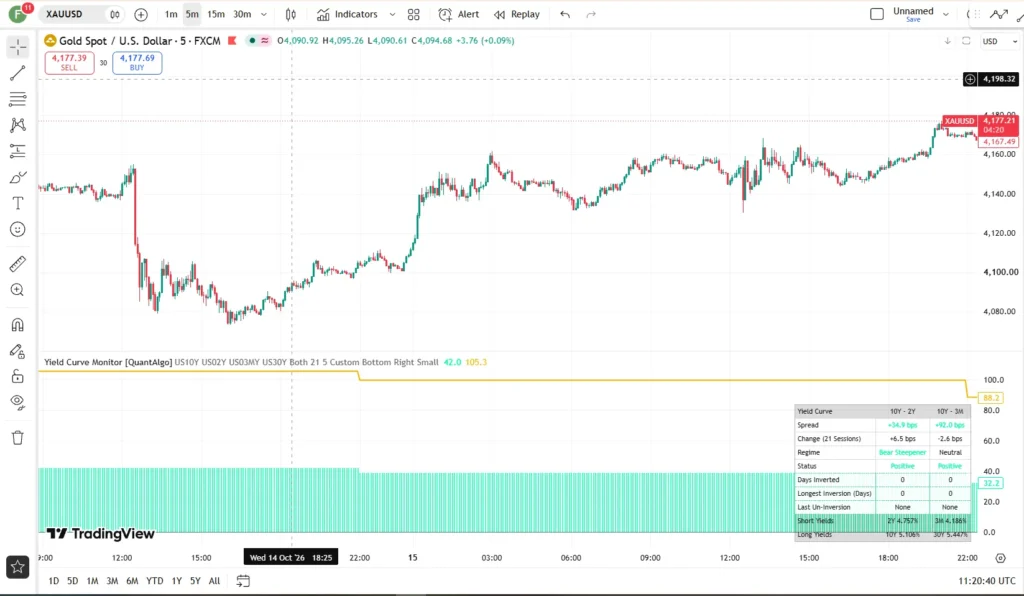
Task: Select the 5m timeframe
Action: pos(192,14)
